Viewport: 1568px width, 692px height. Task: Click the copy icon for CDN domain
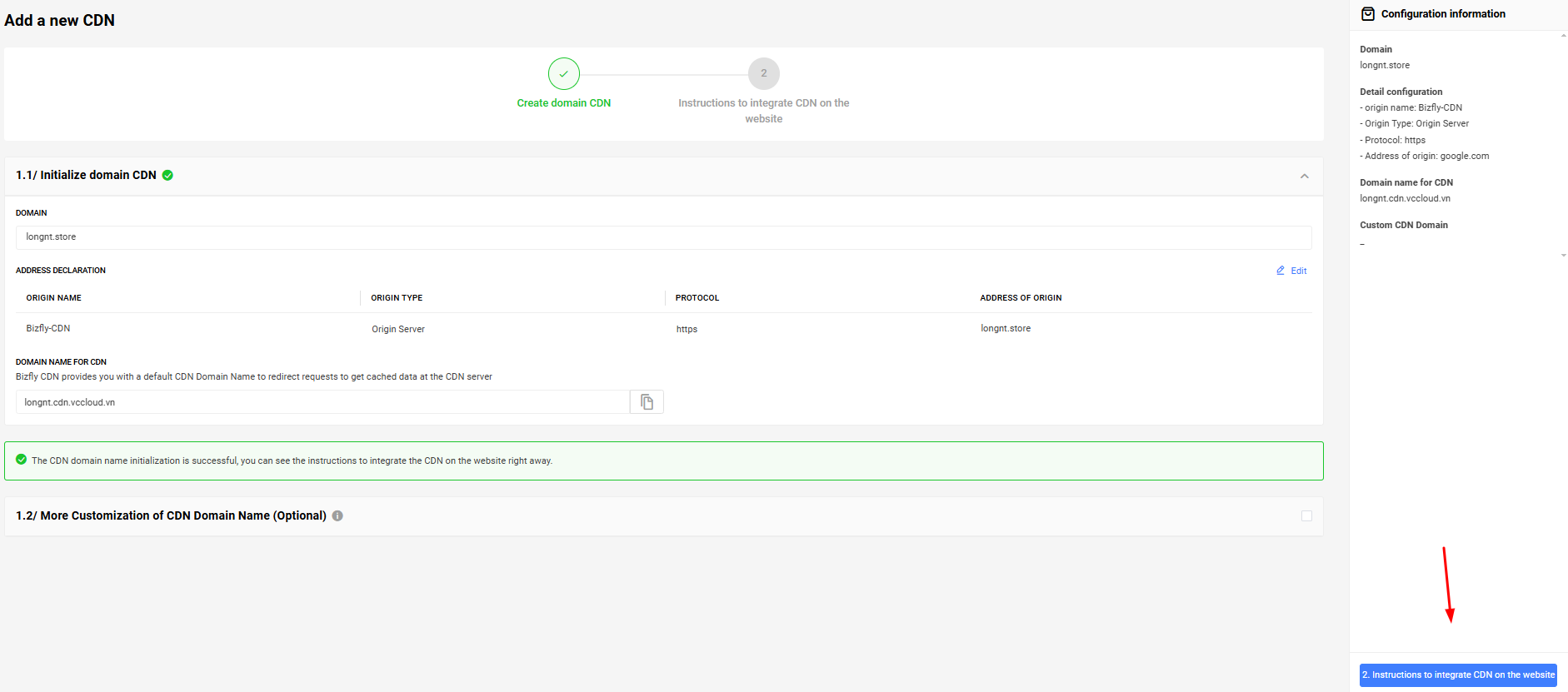(647, 402)
